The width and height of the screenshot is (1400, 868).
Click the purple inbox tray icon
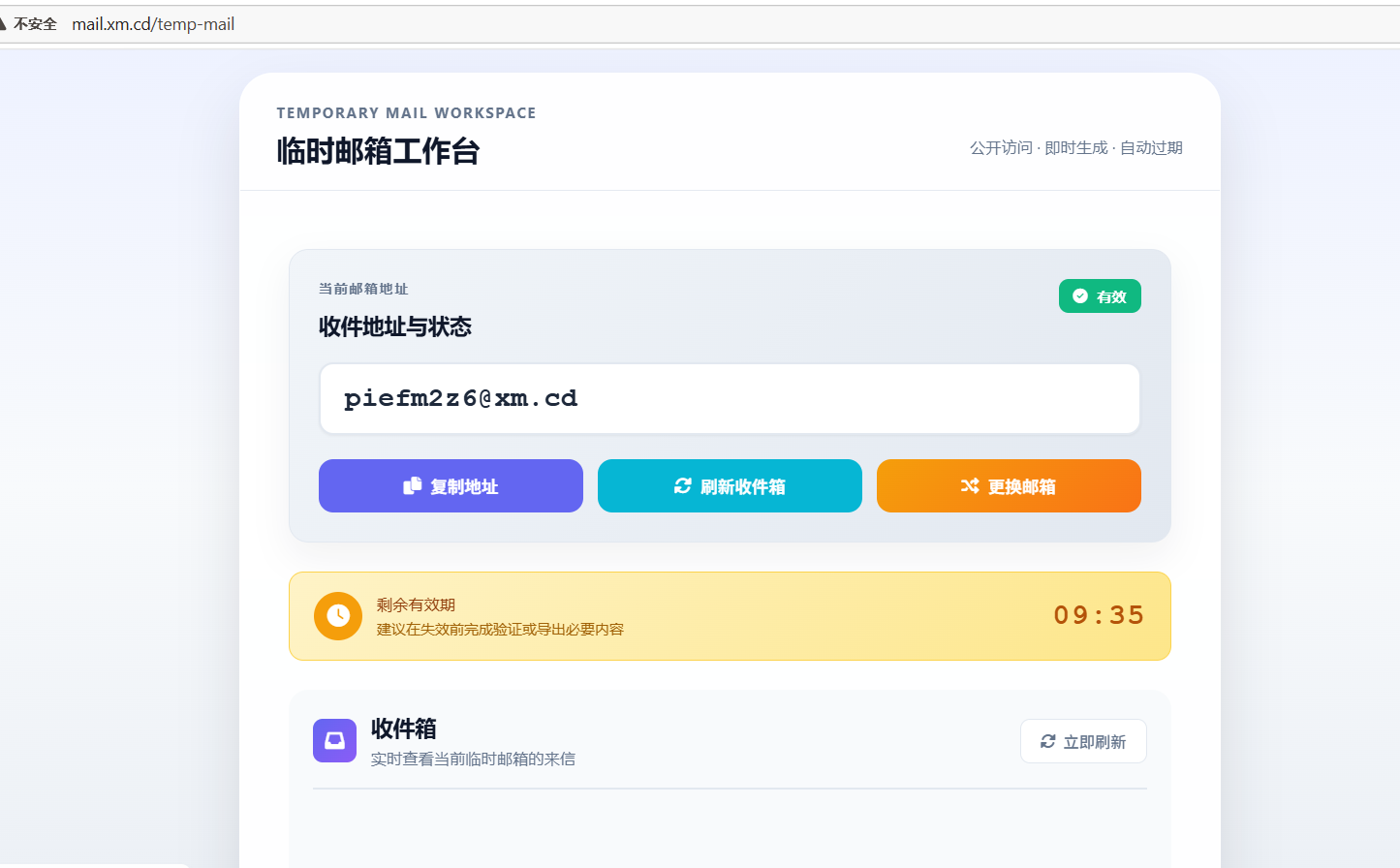pyautogui.click(x=334, y=740)
